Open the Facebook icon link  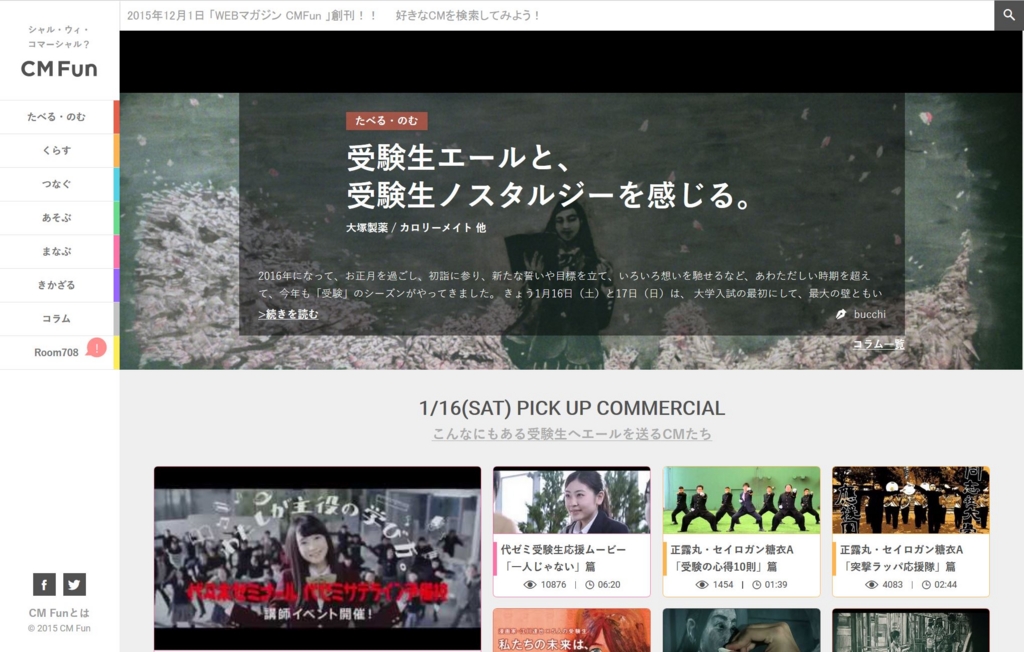(44, 584)
